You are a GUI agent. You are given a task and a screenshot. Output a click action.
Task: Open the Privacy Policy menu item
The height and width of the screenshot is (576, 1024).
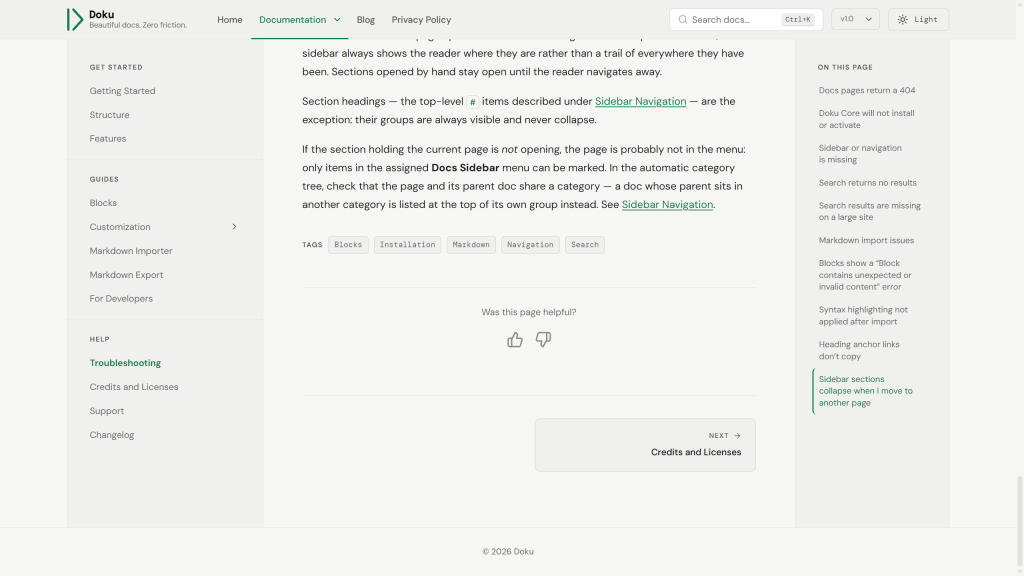pos(421,20)
